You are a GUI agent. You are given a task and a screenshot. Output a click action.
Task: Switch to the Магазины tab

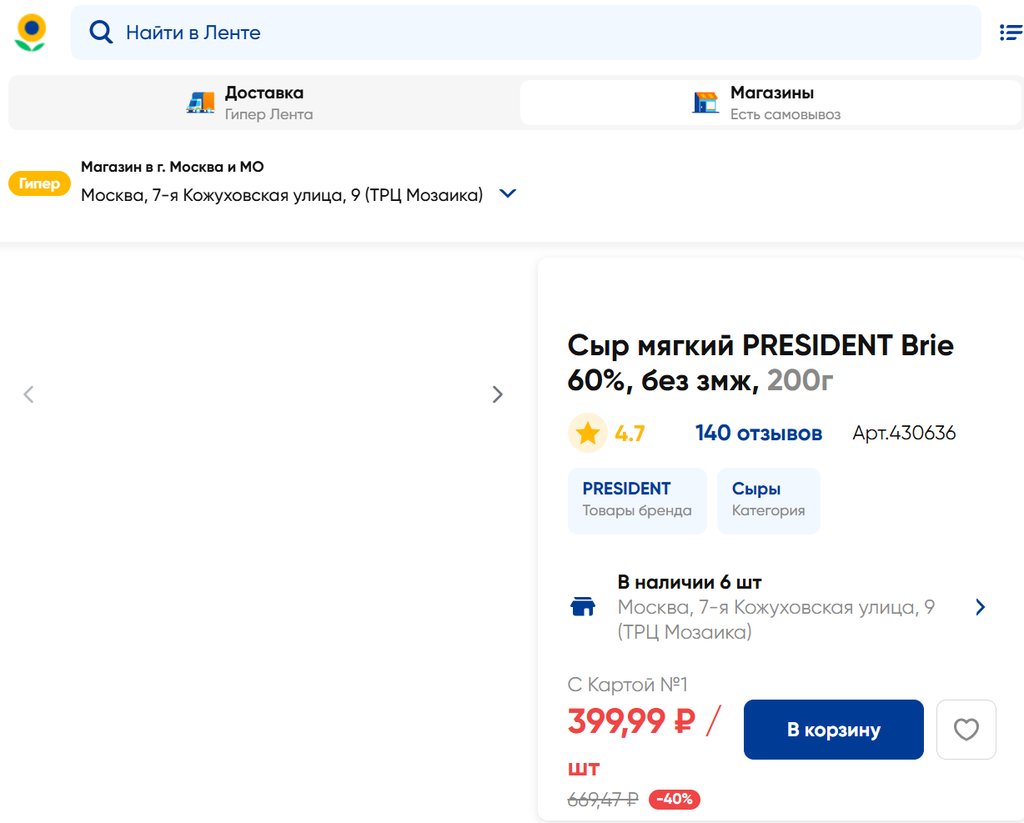tap(770, 102)
